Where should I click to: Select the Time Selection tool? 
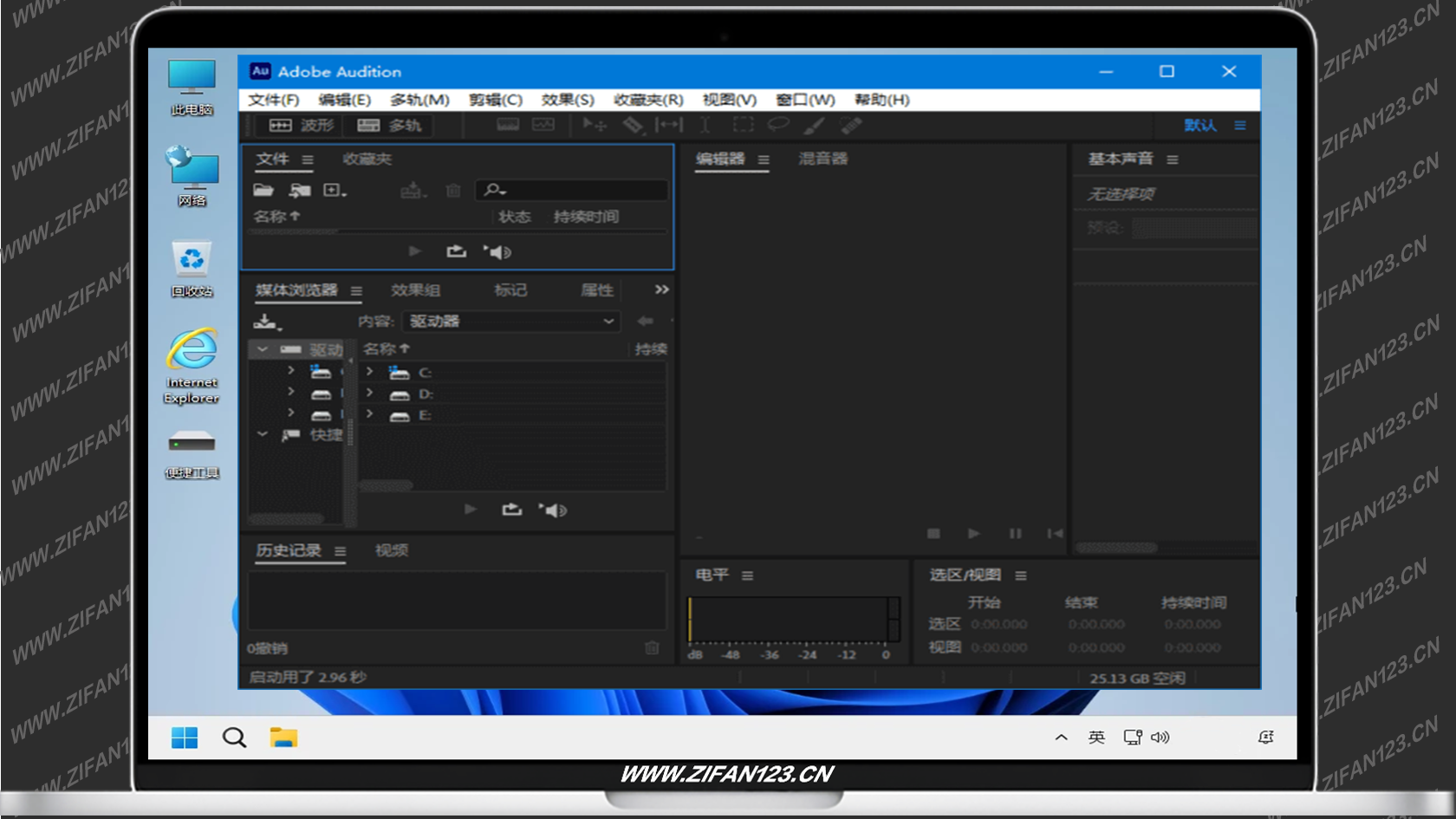(705, 125)
